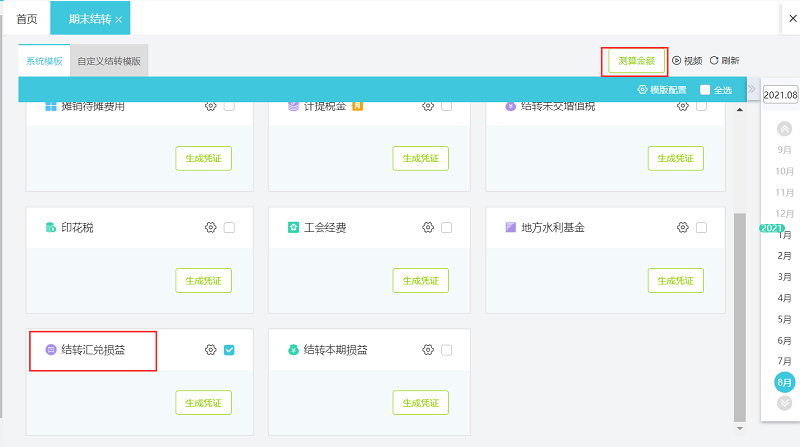Enable the 全选 checkbox
Image resolution: width=800 pixels, height=447 pixels.
pyautogui.click(x=705, y=90)
